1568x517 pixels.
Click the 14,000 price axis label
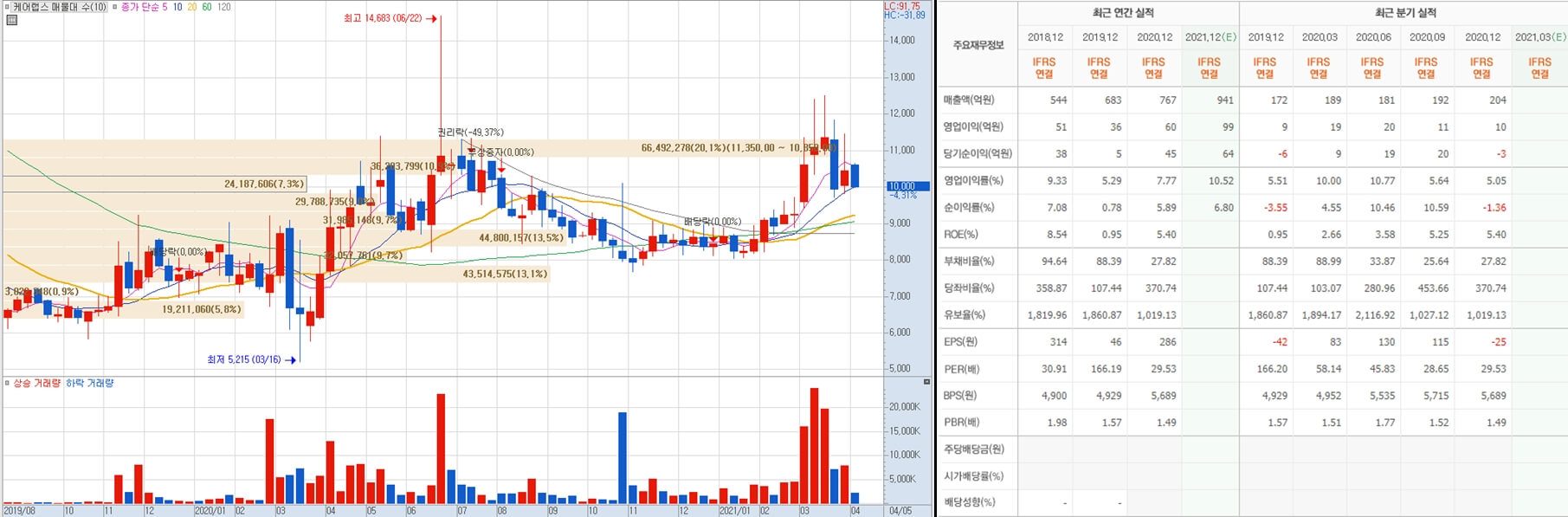[x=901, y=41]
